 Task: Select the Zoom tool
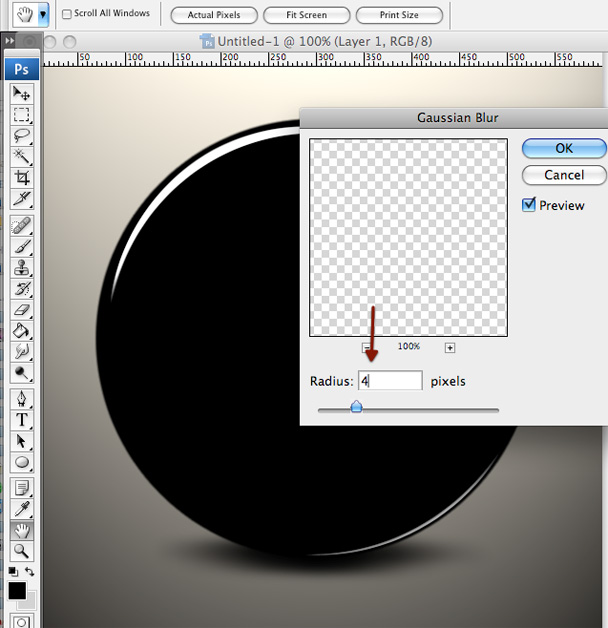tap(21, 551)
